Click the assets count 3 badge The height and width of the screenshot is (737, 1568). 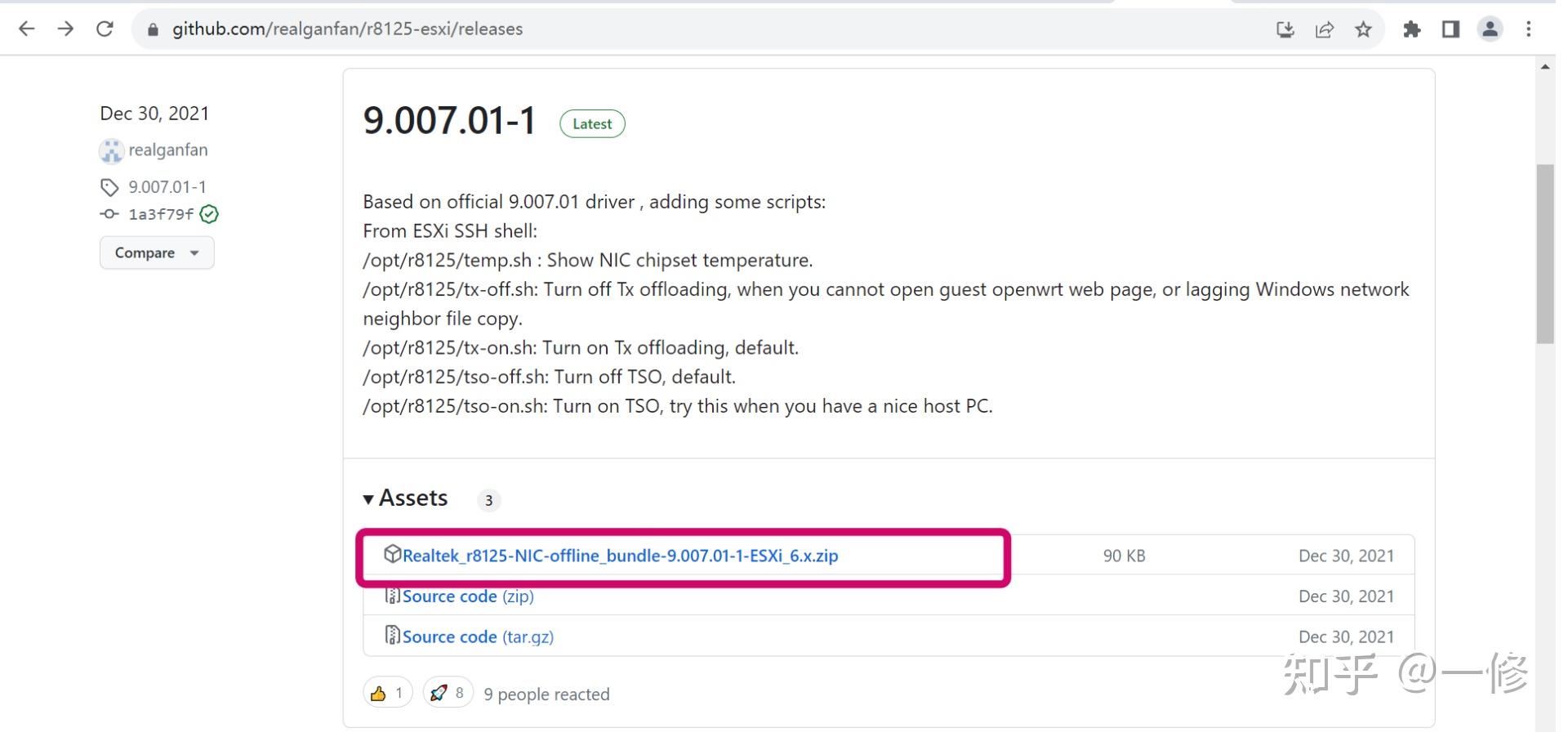488,500
